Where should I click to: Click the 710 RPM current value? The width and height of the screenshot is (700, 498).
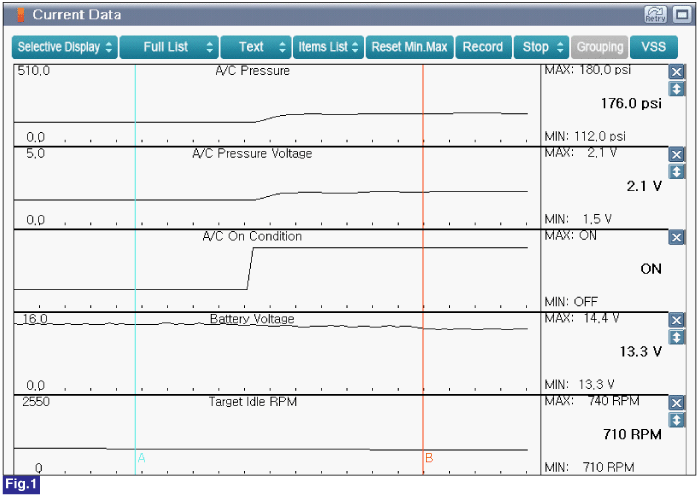632,434
